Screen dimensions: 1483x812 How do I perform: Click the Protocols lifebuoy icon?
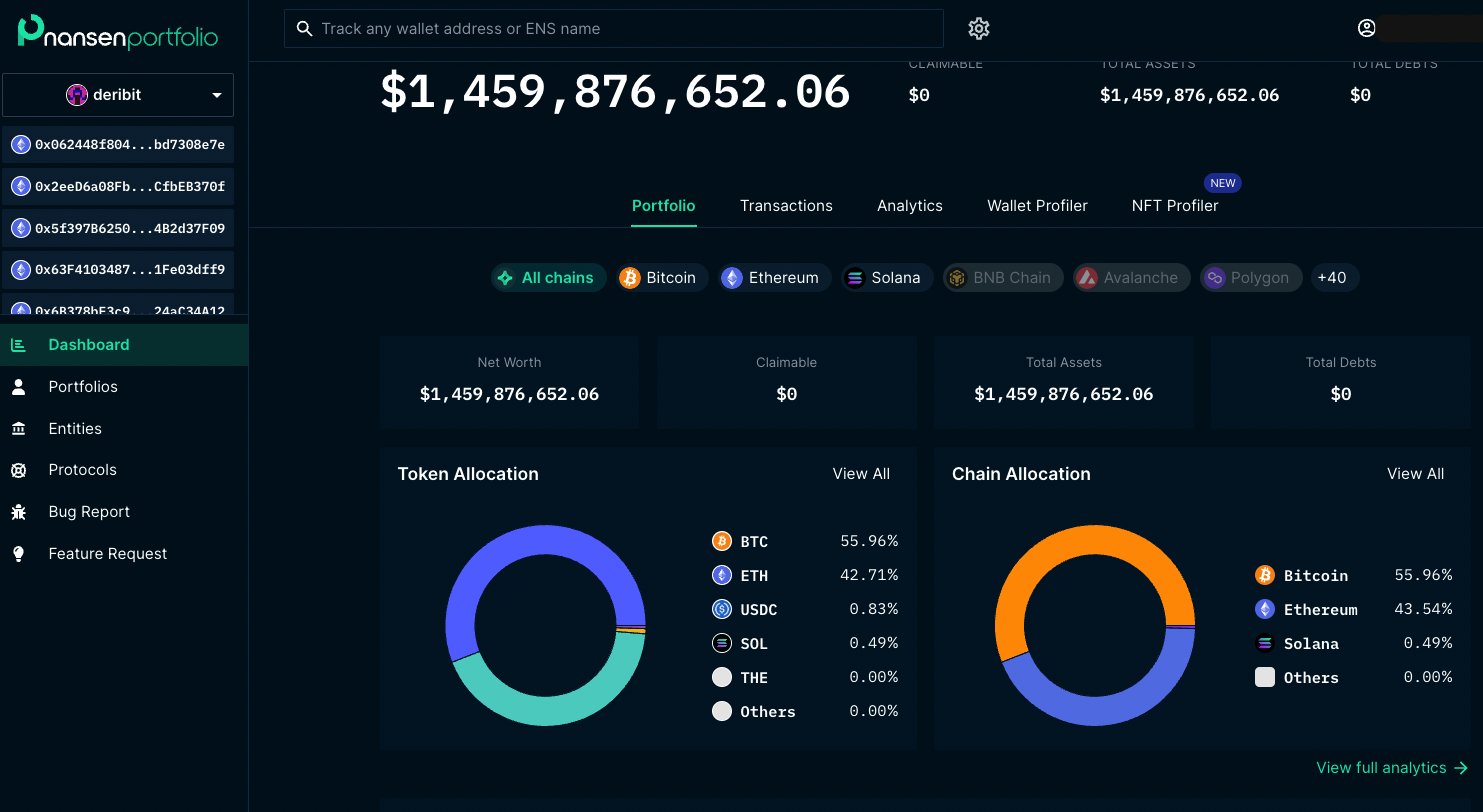point(18,470)
